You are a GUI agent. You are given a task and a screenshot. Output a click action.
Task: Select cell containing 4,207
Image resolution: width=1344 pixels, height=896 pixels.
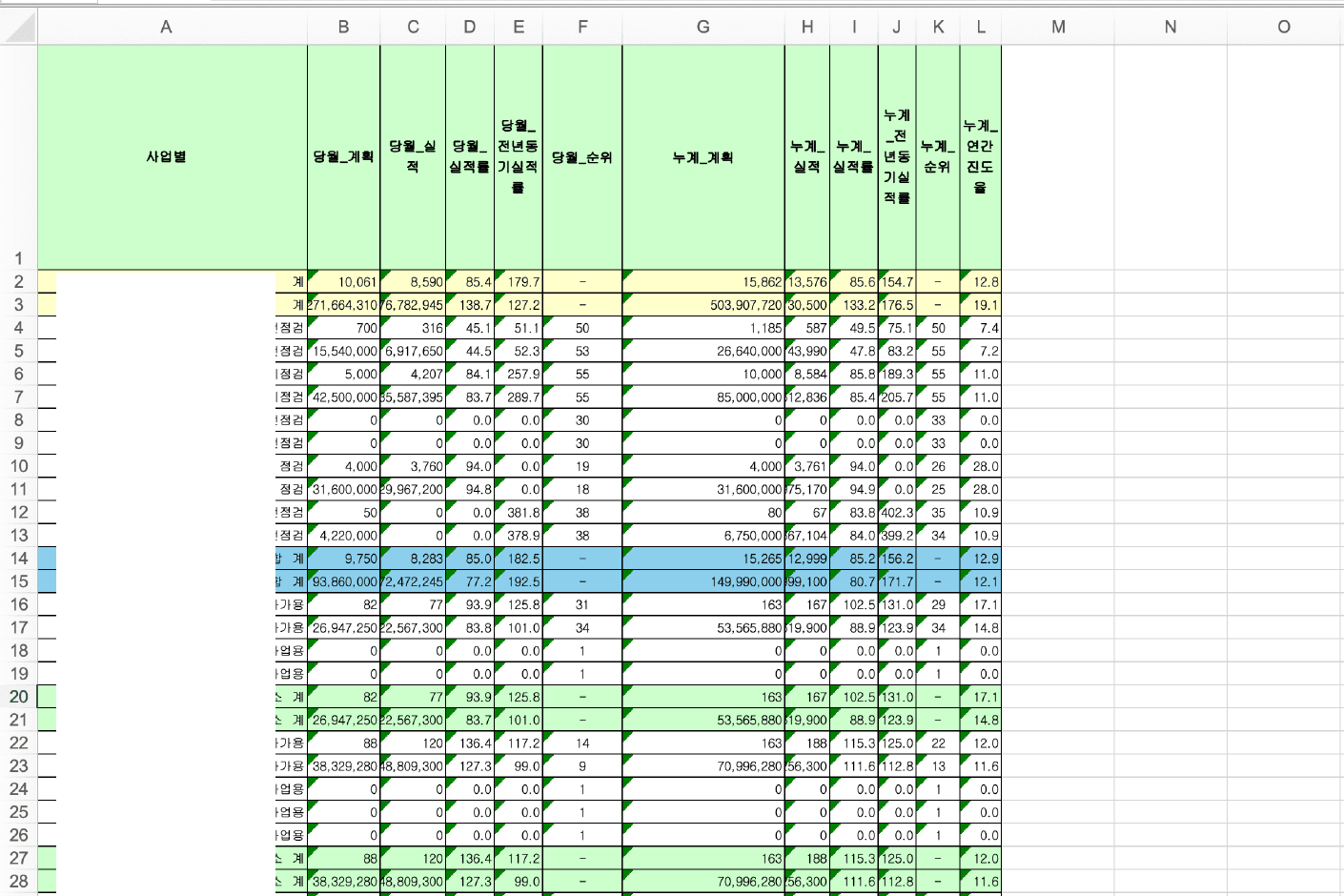click(x=413, y=375)
